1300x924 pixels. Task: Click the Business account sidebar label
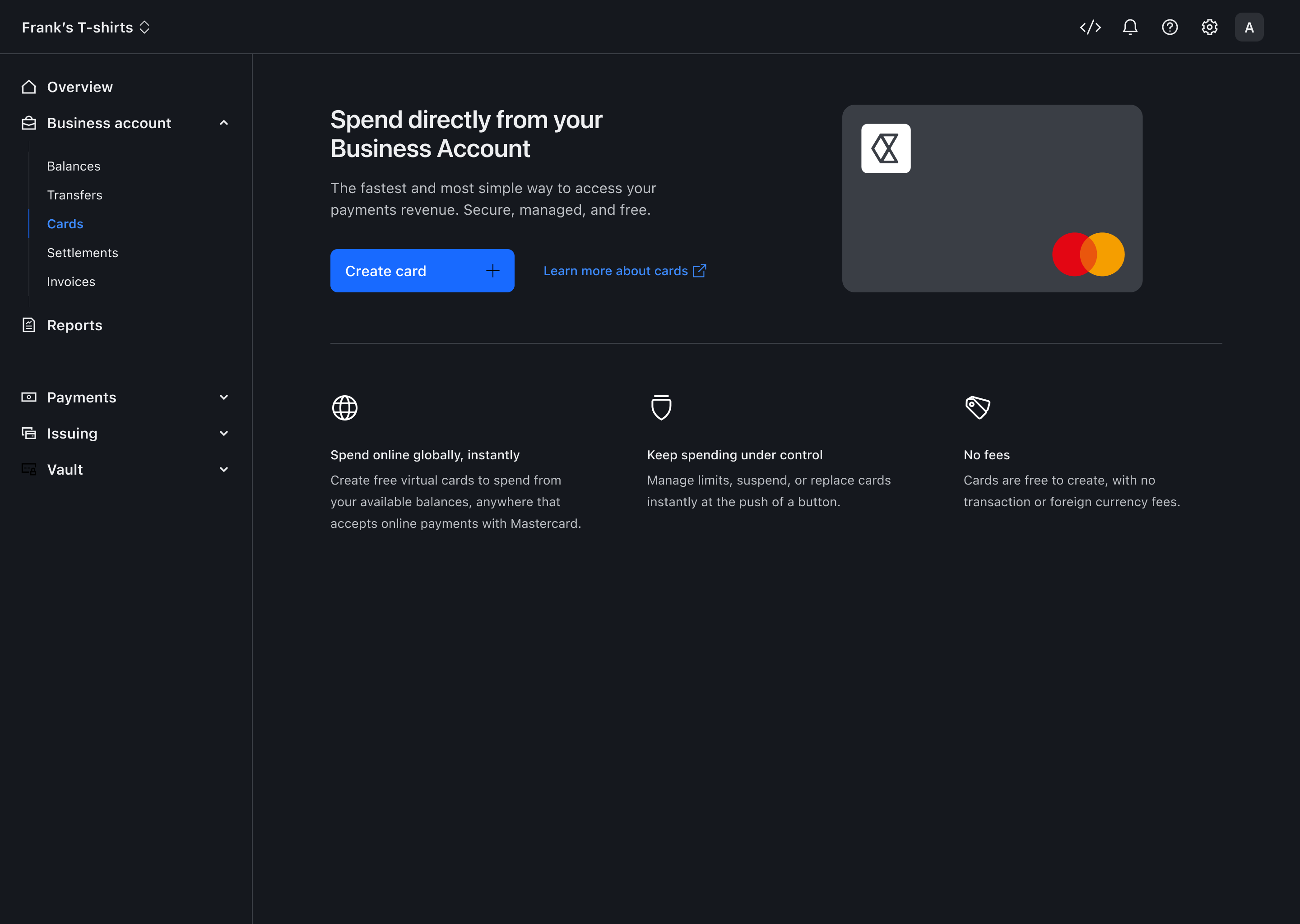pos(109,123)
